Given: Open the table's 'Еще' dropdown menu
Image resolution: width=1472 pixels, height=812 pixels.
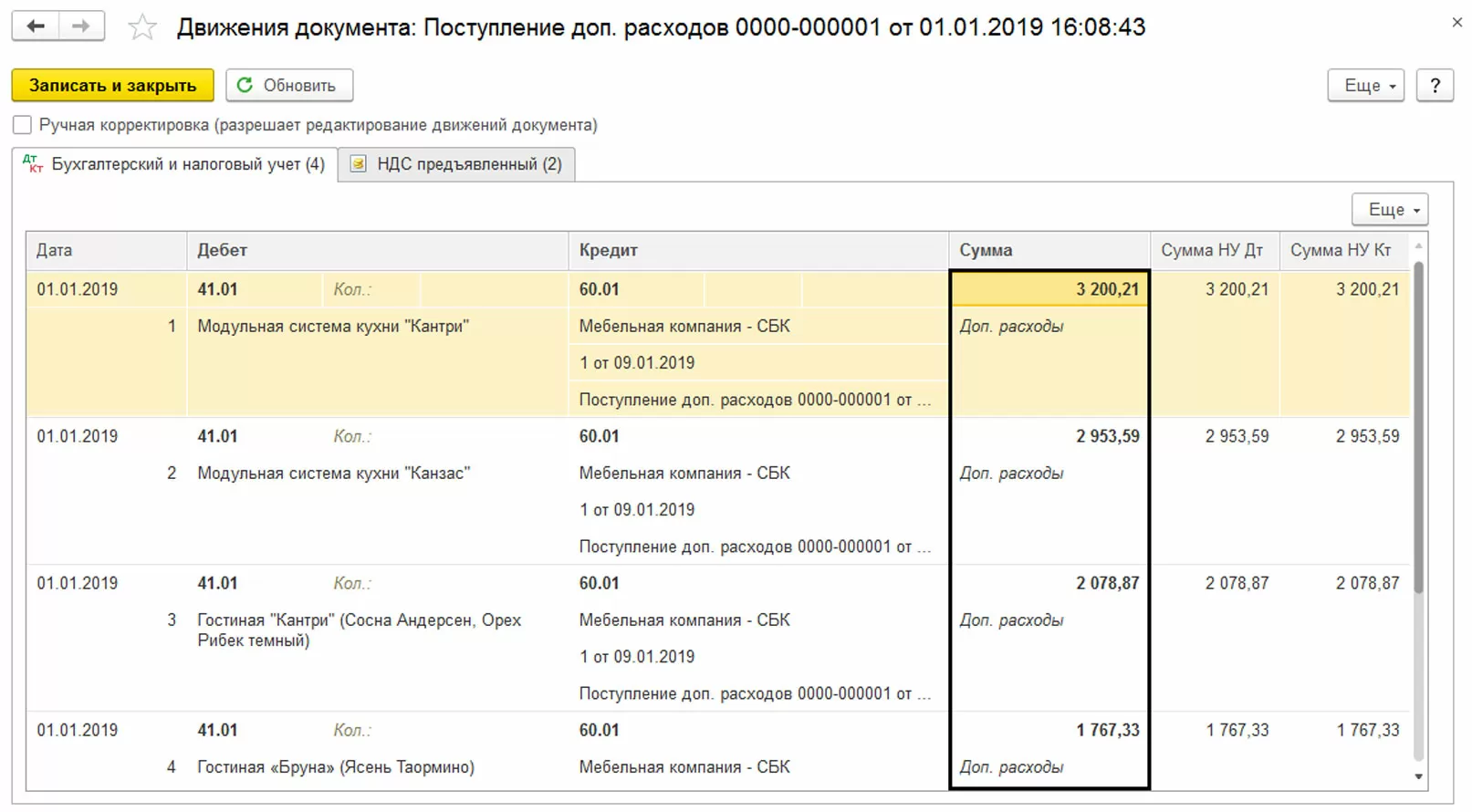Looking at the screenshot, I should point(1390,210).
